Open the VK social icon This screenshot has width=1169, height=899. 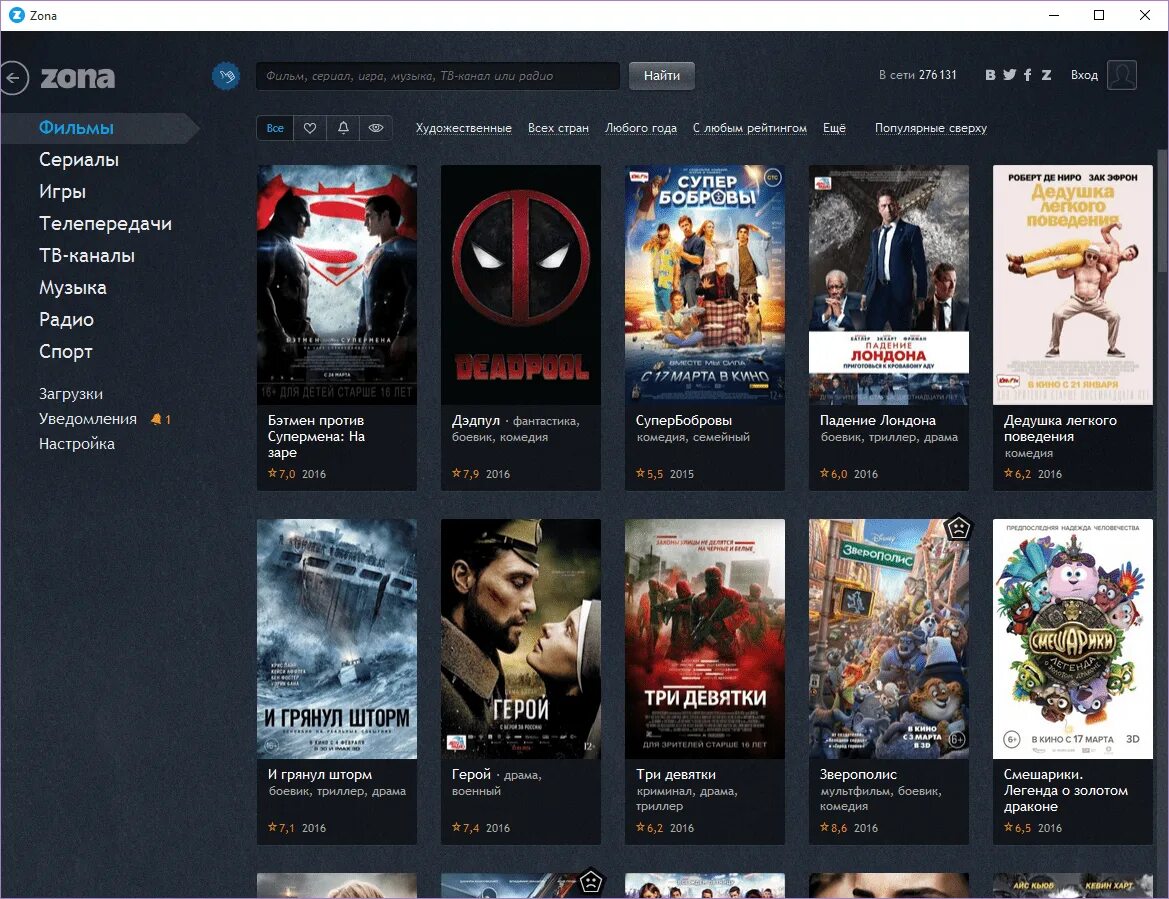(990, 75)
